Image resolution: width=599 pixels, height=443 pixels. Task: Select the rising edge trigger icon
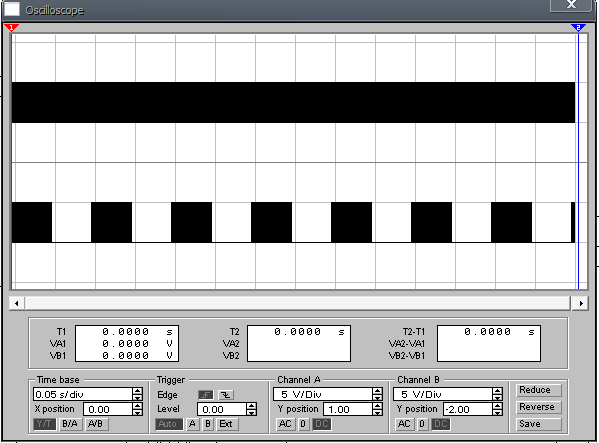[206, 394]
